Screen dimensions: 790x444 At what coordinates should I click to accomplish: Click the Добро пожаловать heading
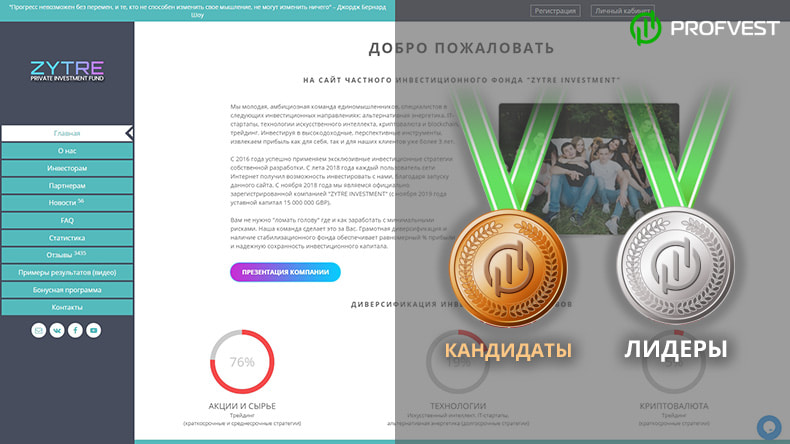[462, 48]
